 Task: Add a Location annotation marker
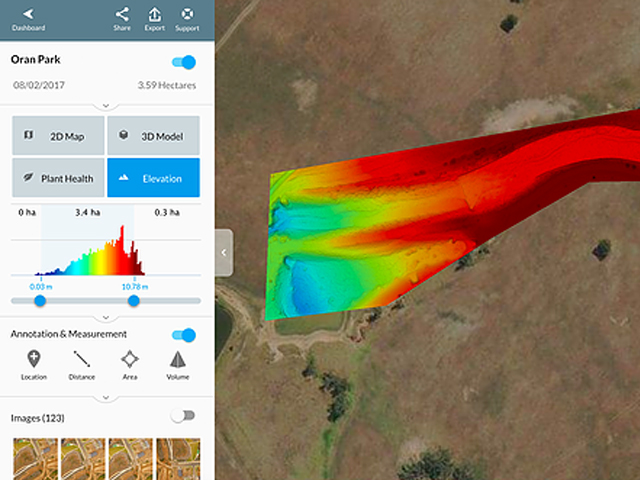pos(34,365)
